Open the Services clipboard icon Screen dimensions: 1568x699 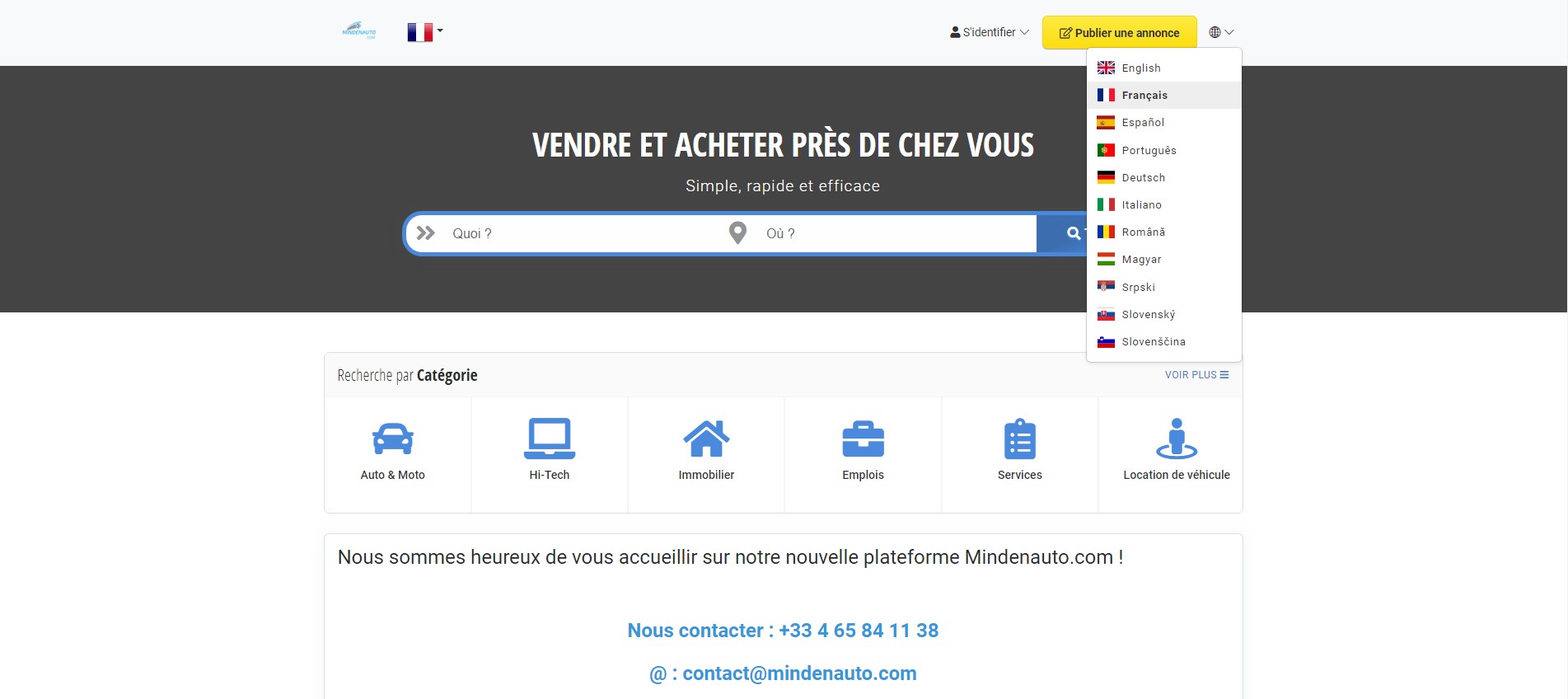pyautogui.click(x=1019, y=439)
